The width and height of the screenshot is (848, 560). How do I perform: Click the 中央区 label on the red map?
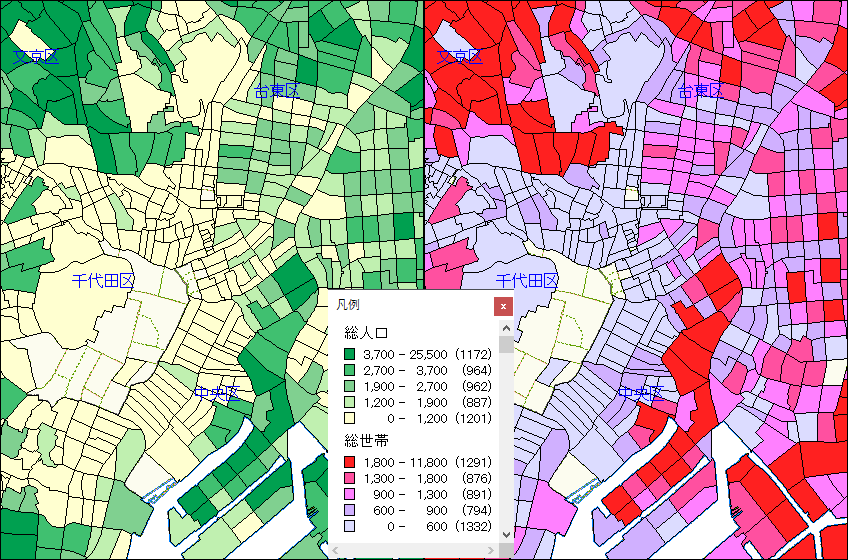tap(640, 393)
